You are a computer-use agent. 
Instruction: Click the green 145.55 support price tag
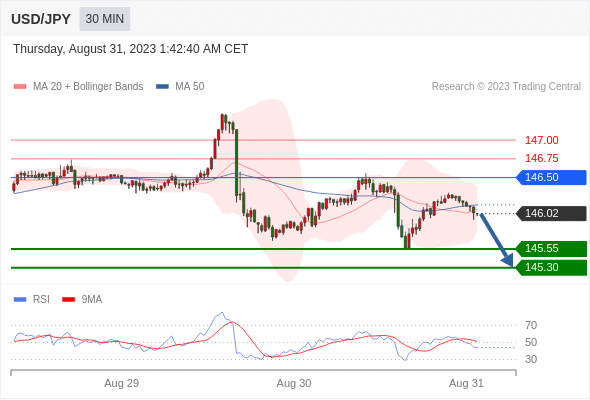[551, 248]
